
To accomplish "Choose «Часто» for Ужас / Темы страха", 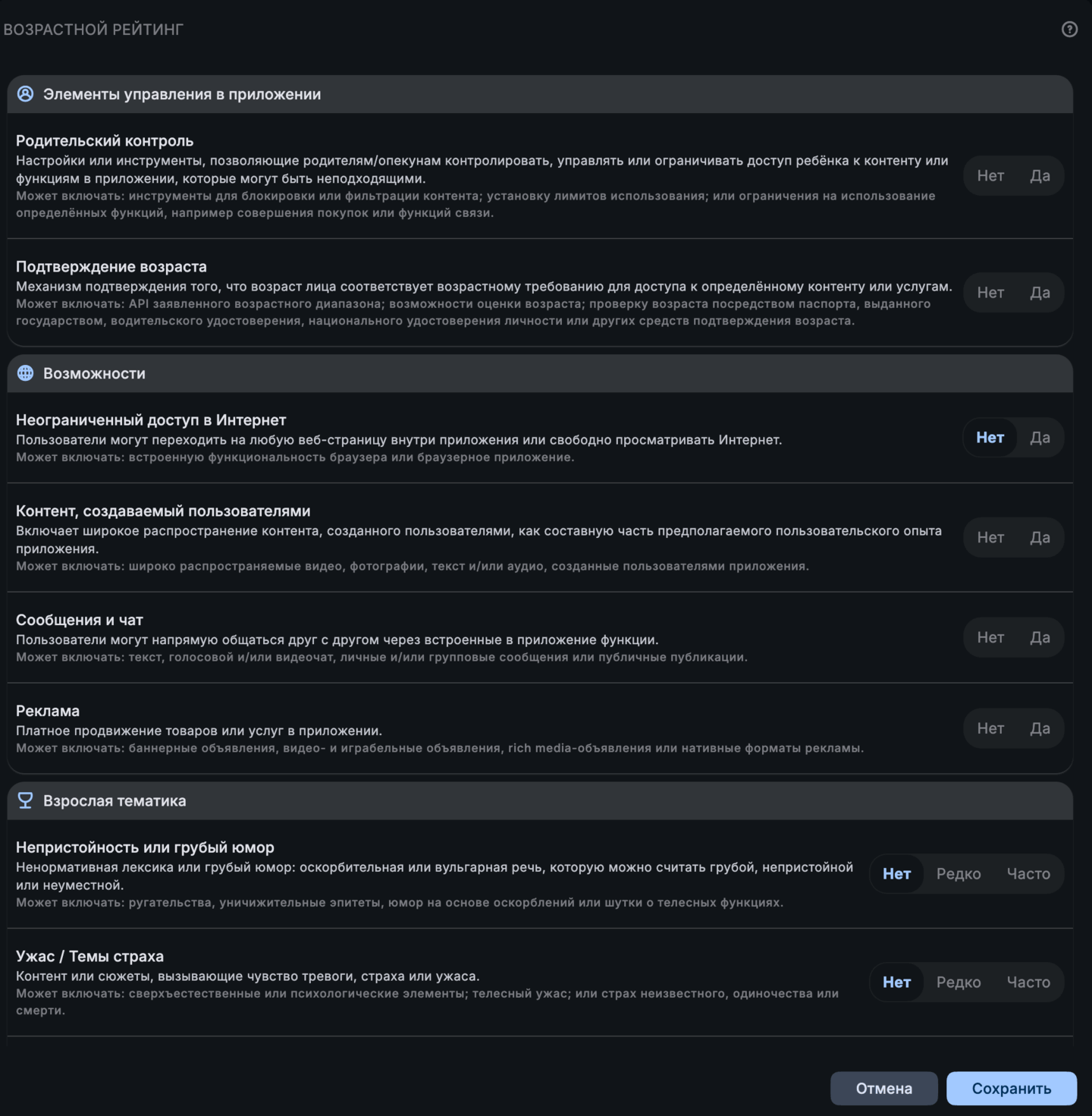I will click(1028, 982).
